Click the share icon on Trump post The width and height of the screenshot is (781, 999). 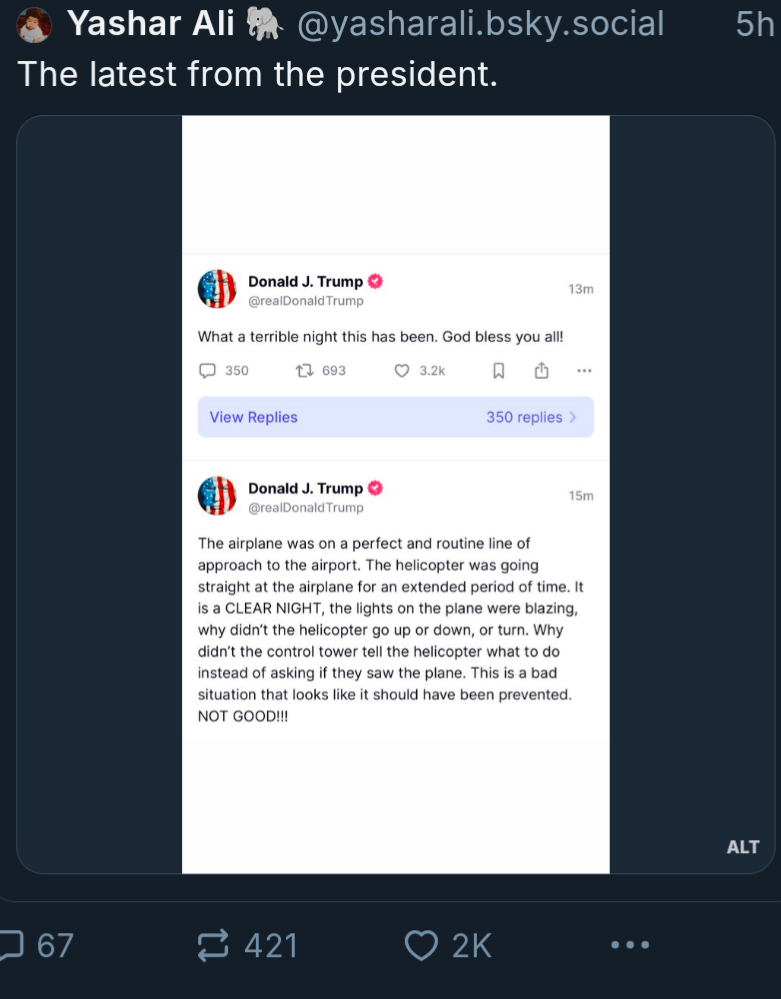coord(541,370)
